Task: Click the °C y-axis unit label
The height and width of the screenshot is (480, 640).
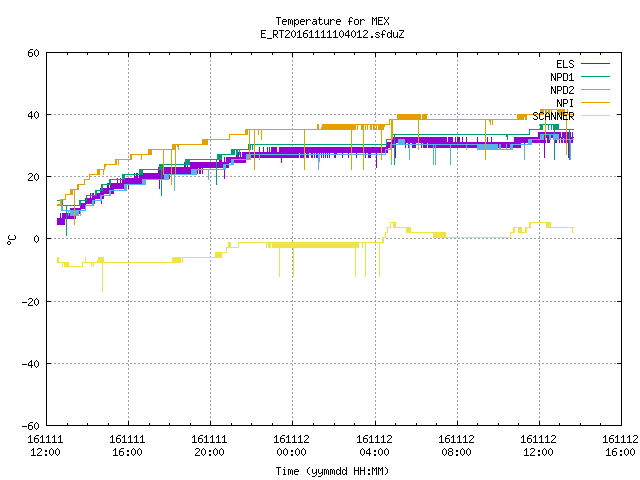Action: click(x=11, y=240)
